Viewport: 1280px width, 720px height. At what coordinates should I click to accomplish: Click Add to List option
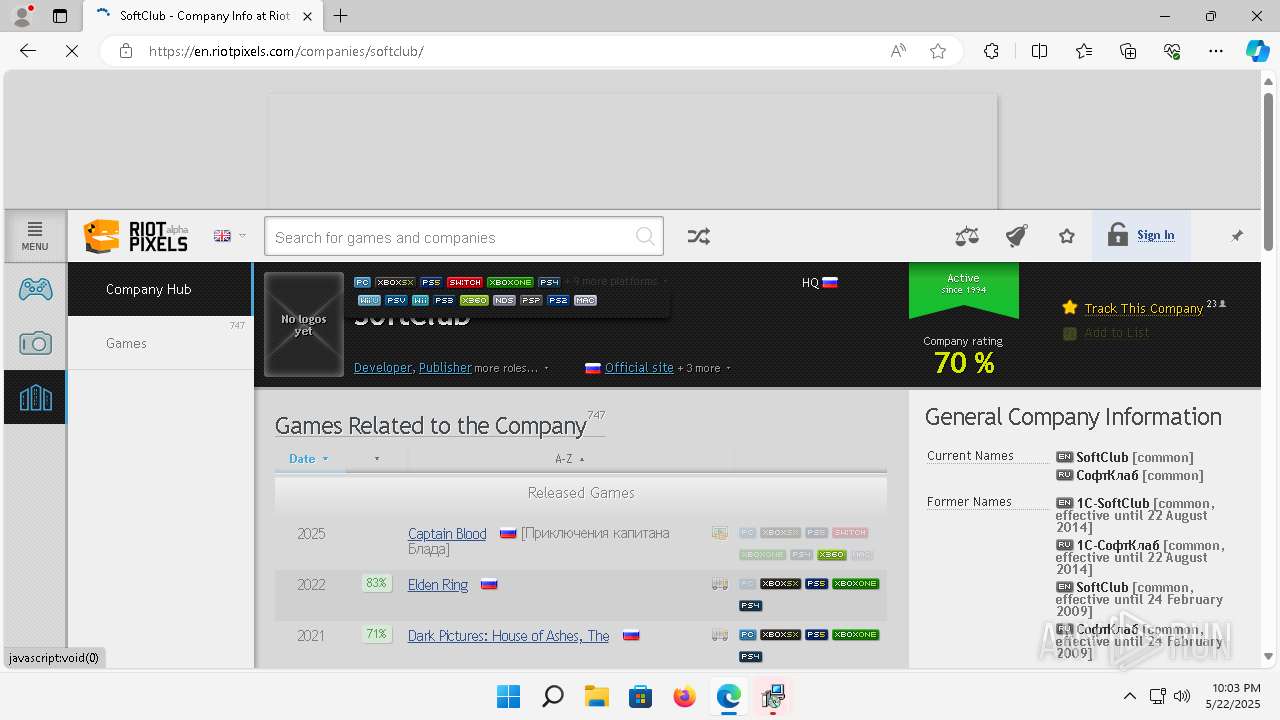[x=1116, y=333]
